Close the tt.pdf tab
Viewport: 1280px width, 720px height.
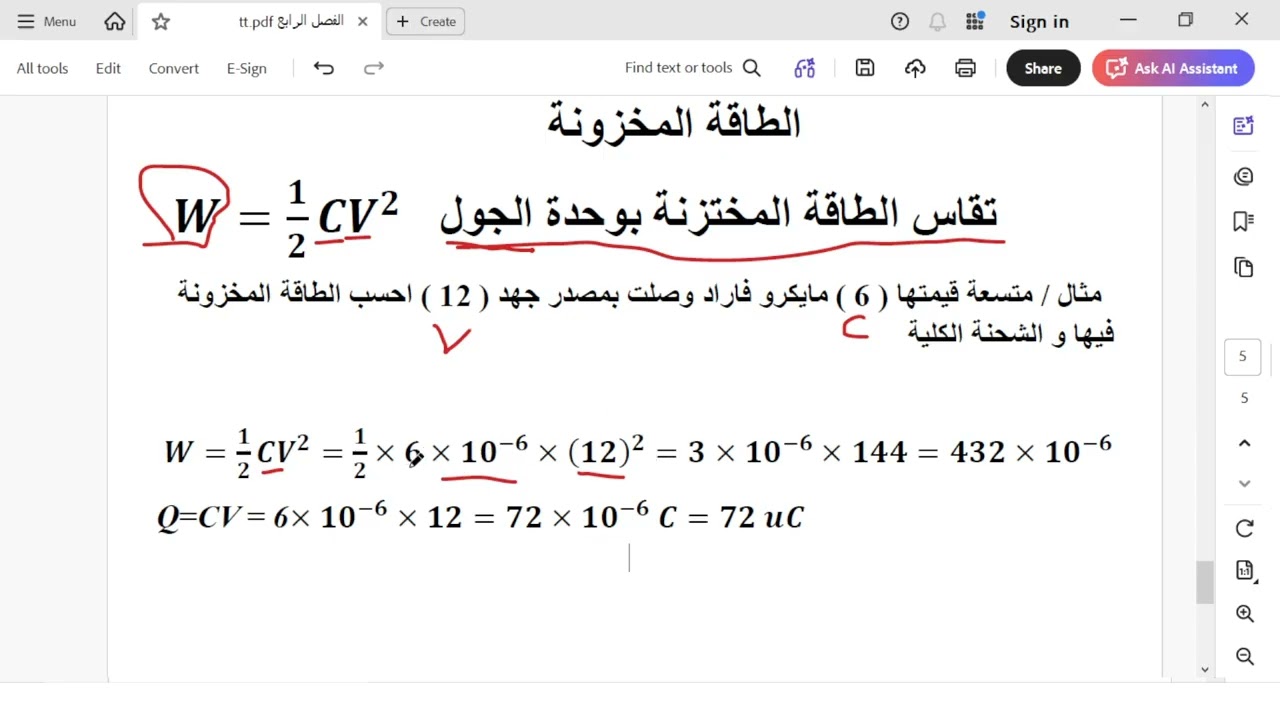[362, 21]
